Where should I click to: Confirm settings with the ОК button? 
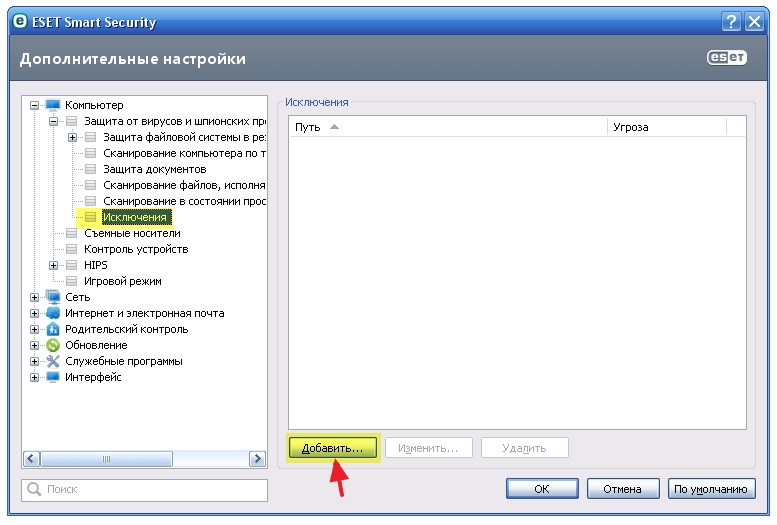click(542, 489)
